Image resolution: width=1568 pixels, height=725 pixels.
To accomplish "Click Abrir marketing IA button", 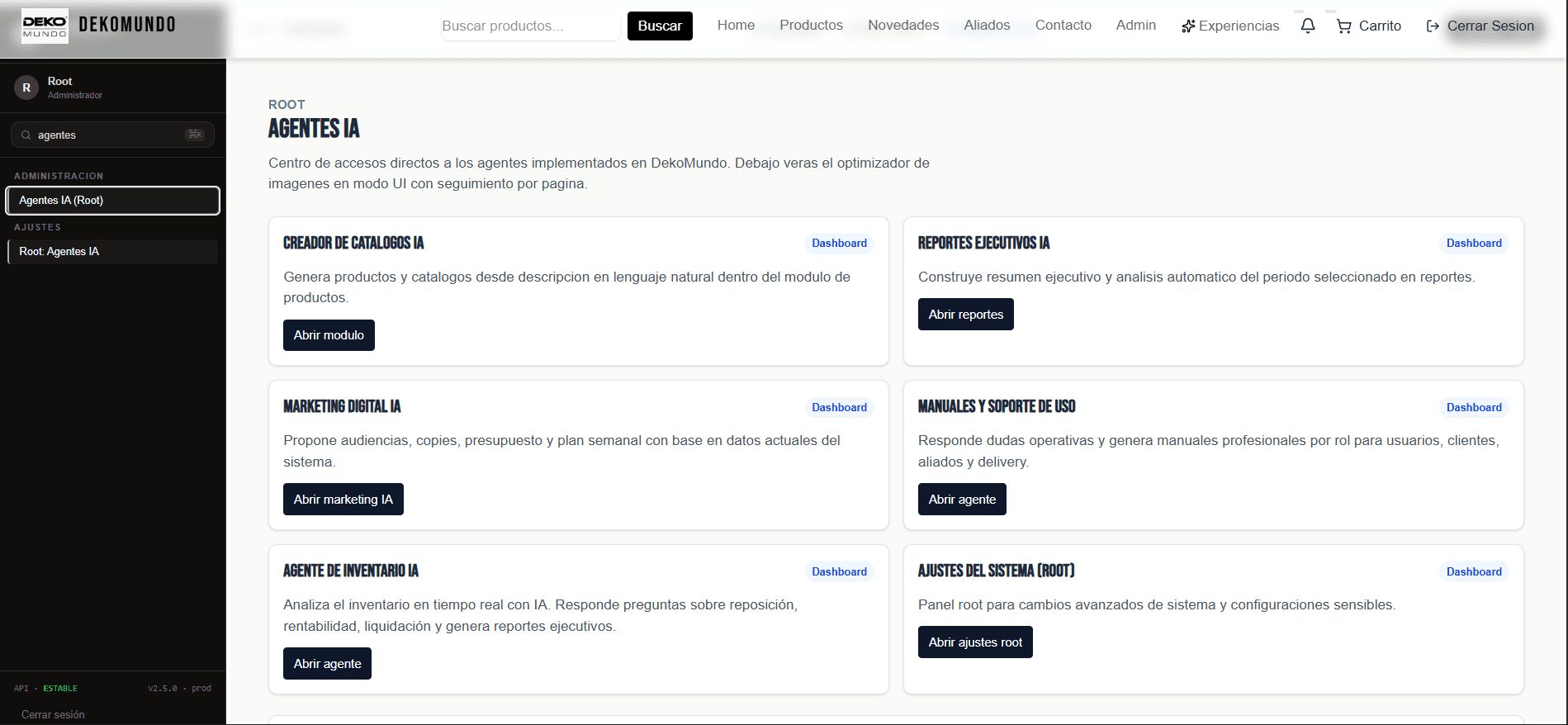I will 343,500.
